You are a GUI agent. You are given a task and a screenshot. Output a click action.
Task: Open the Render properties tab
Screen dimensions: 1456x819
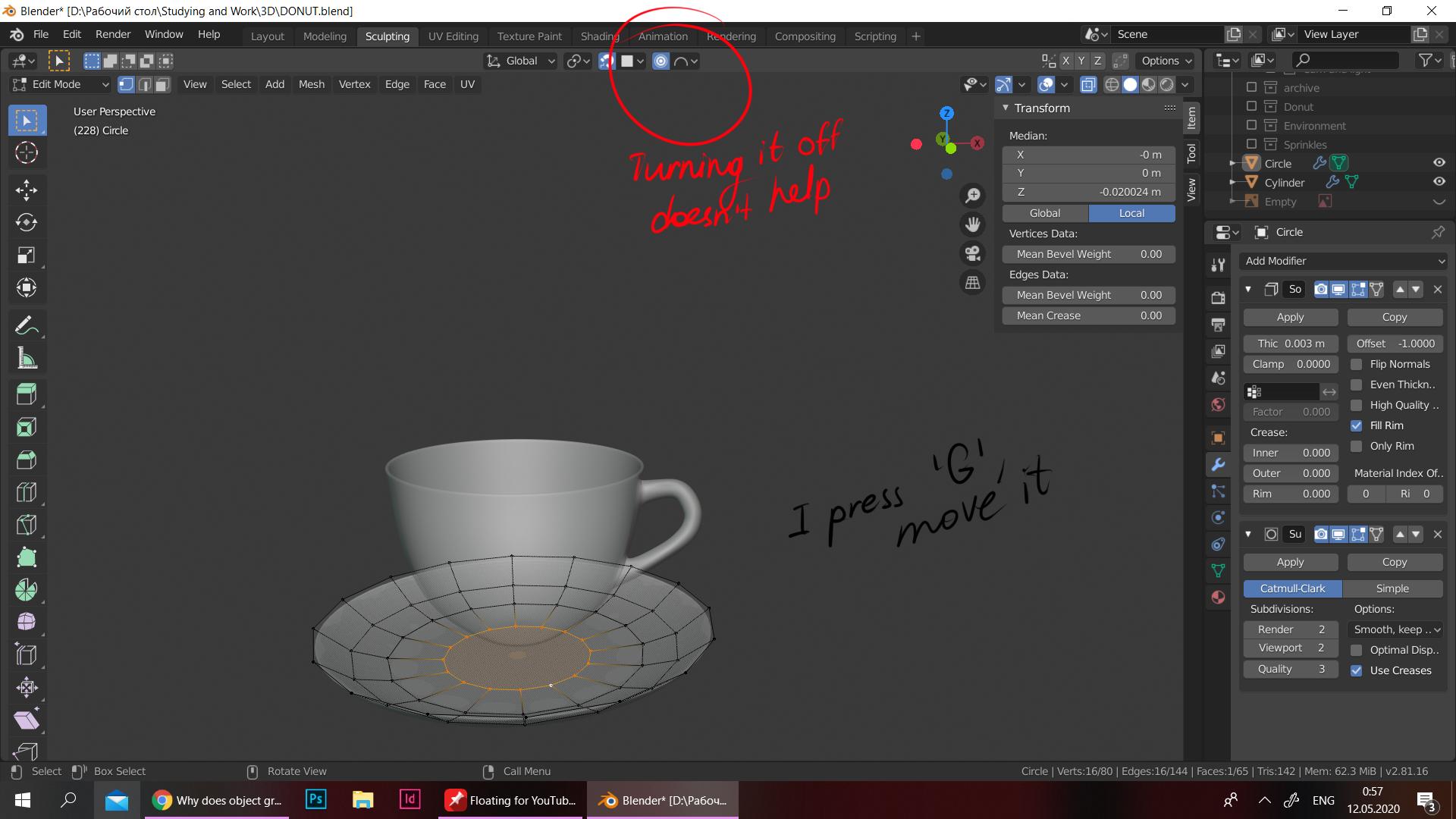point(1218,297)
